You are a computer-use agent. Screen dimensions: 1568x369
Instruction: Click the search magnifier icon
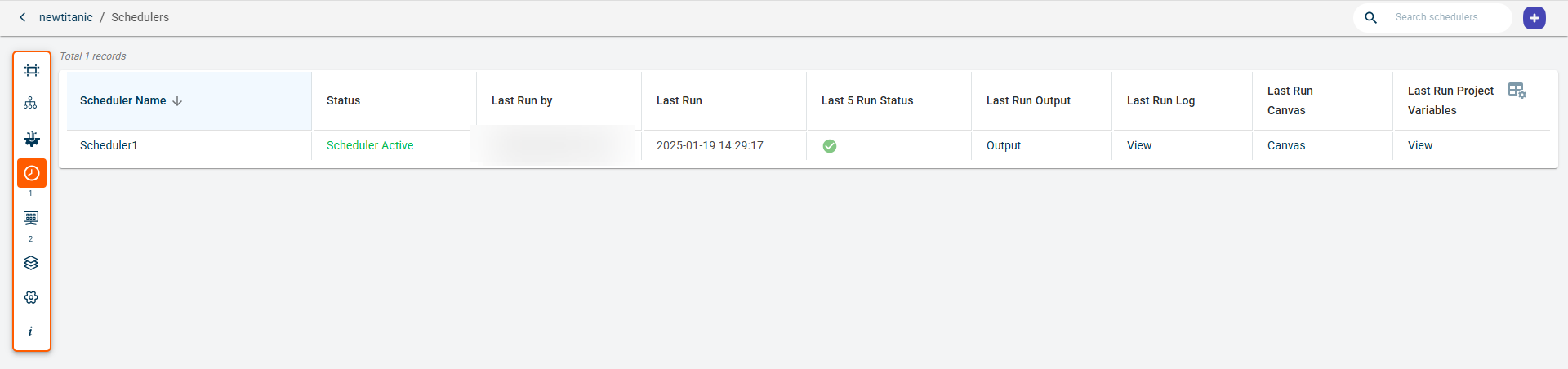coord(1370,18)
